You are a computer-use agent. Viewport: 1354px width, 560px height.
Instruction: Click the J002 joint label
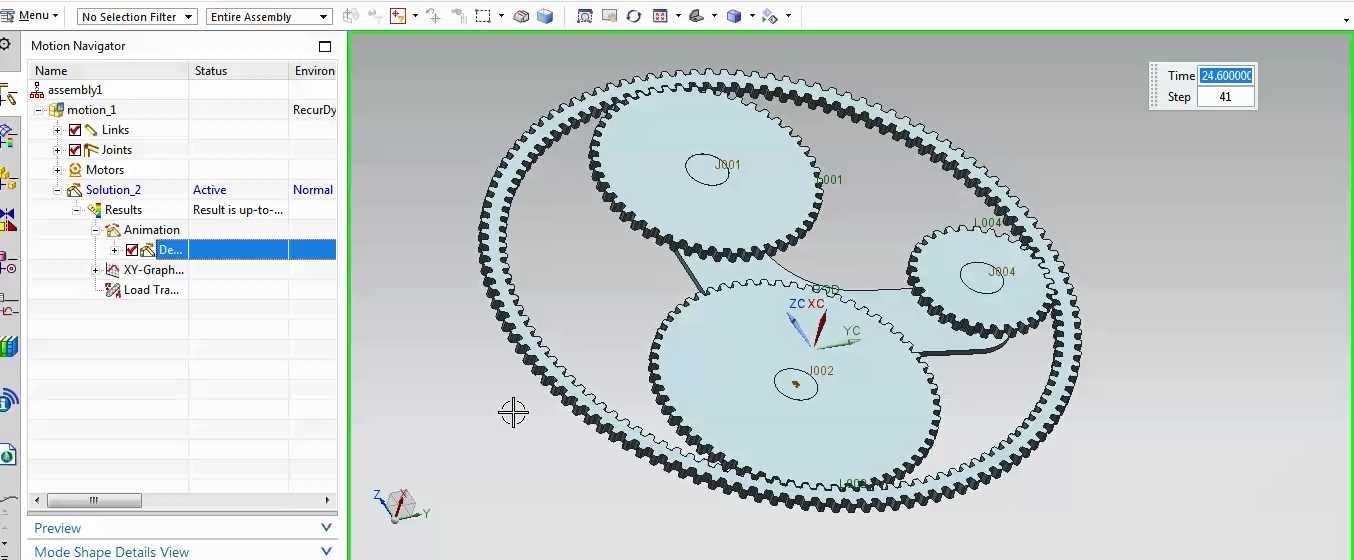pos(821,371)
